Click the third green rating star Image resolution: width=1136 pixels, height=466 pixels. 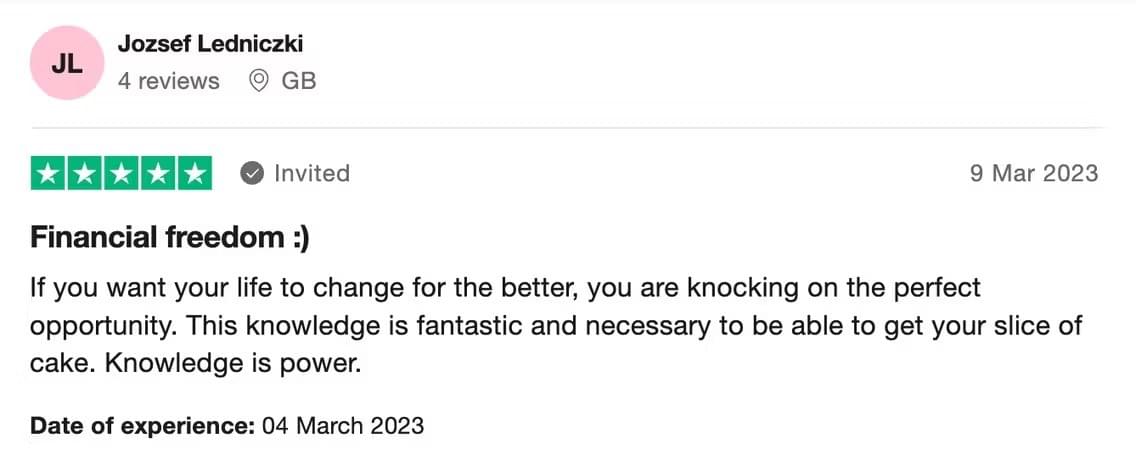coord(121,173)
